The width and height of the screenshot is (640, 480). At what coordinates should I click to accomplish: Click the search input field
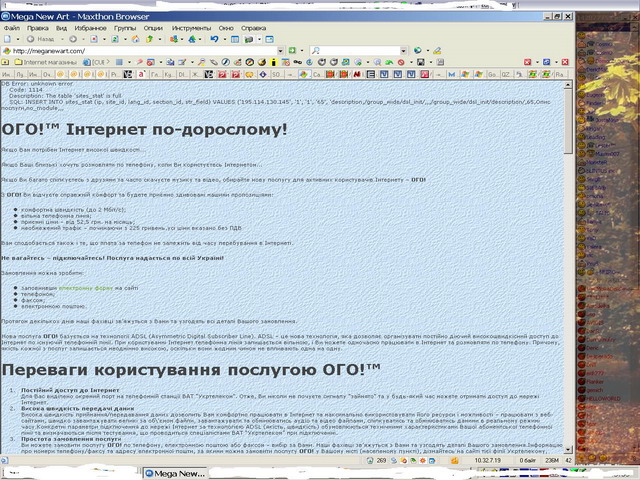click(x=359, y=51)
